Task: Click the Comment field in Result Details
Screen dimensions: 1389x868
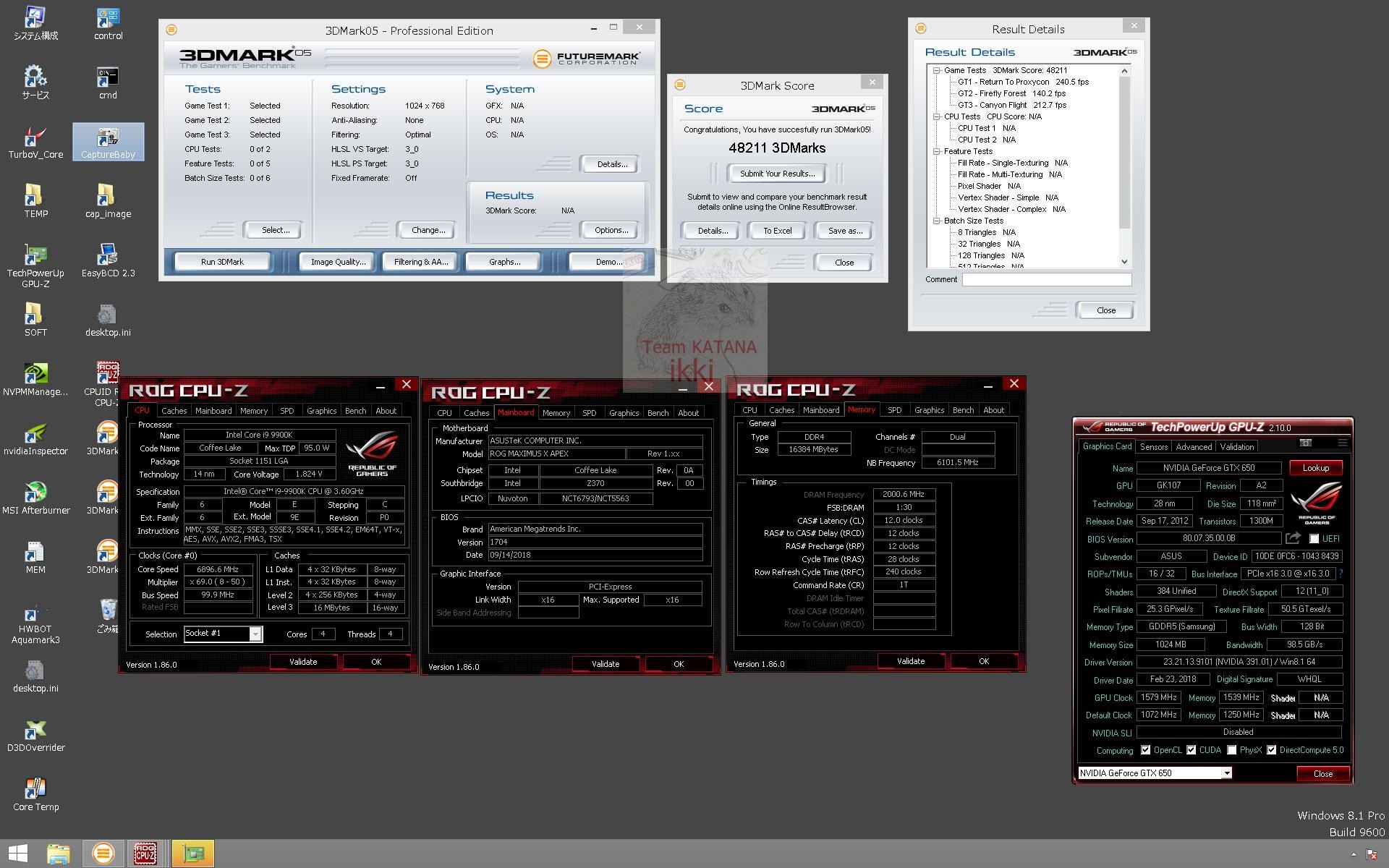Action: pos(1046,279)
